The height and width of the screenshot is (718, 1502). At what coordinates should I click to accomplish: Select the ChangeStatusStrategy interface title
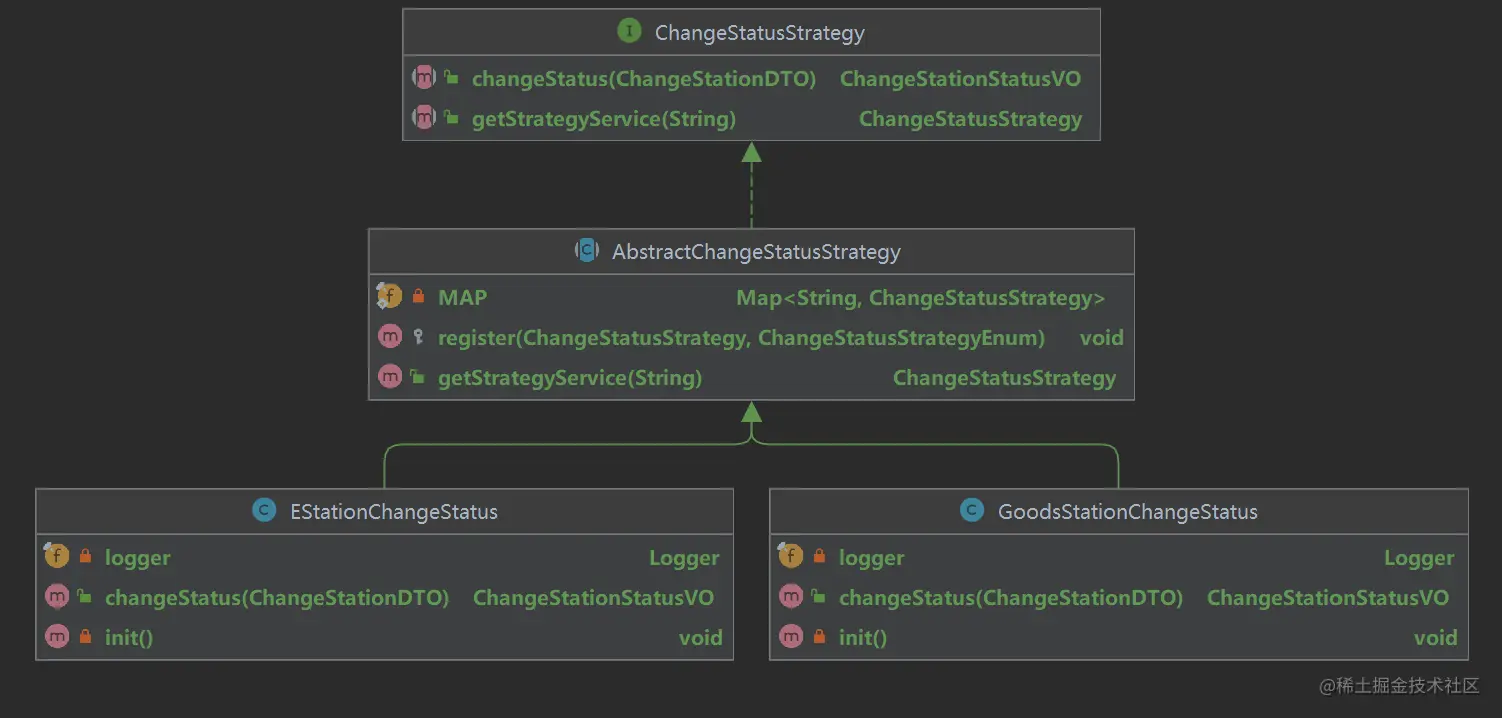click(x=759, y=33)
